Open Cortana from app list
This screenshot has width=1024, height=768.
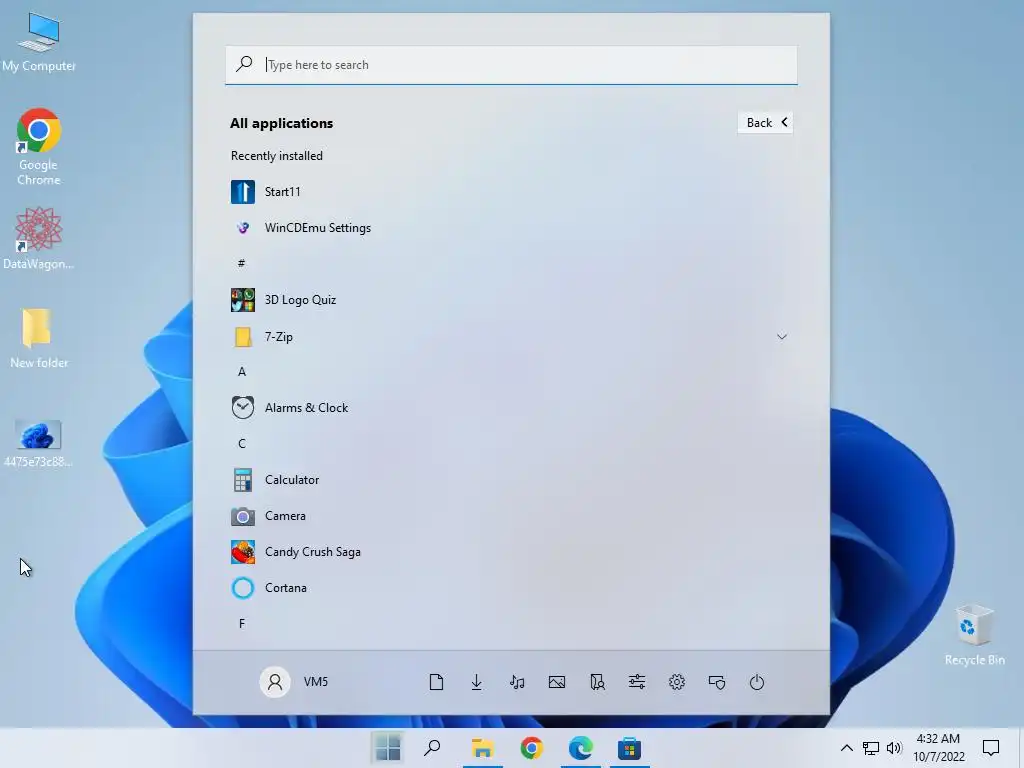coord(511,588)
